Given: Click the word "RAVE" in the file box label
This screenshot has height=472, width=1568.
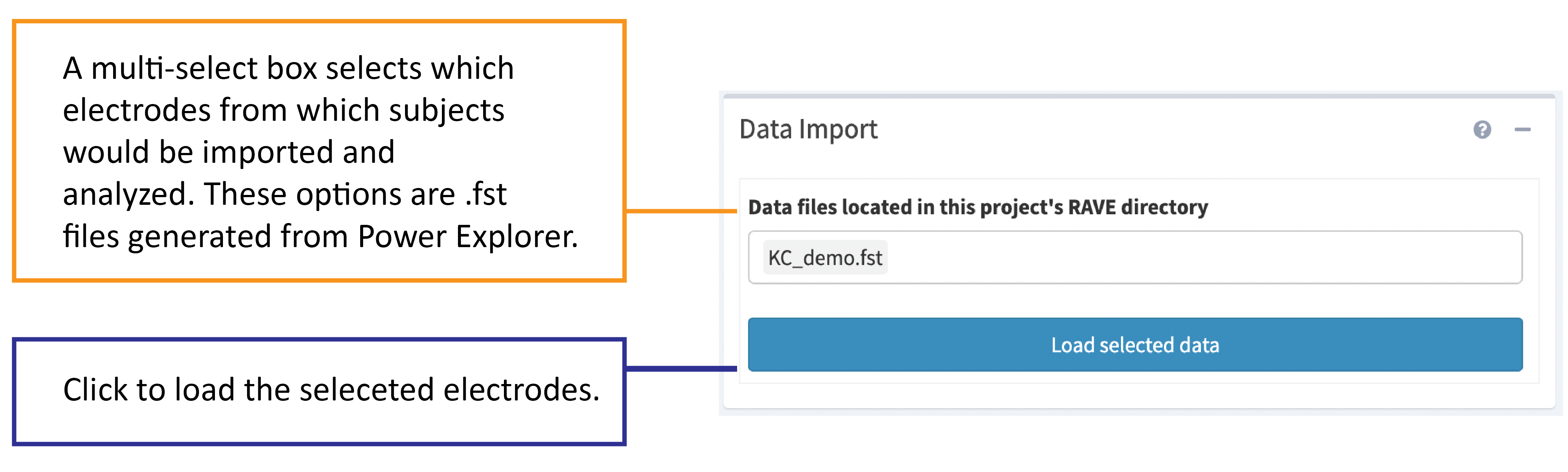Looking at the screenshot, I should point(1092,208).
